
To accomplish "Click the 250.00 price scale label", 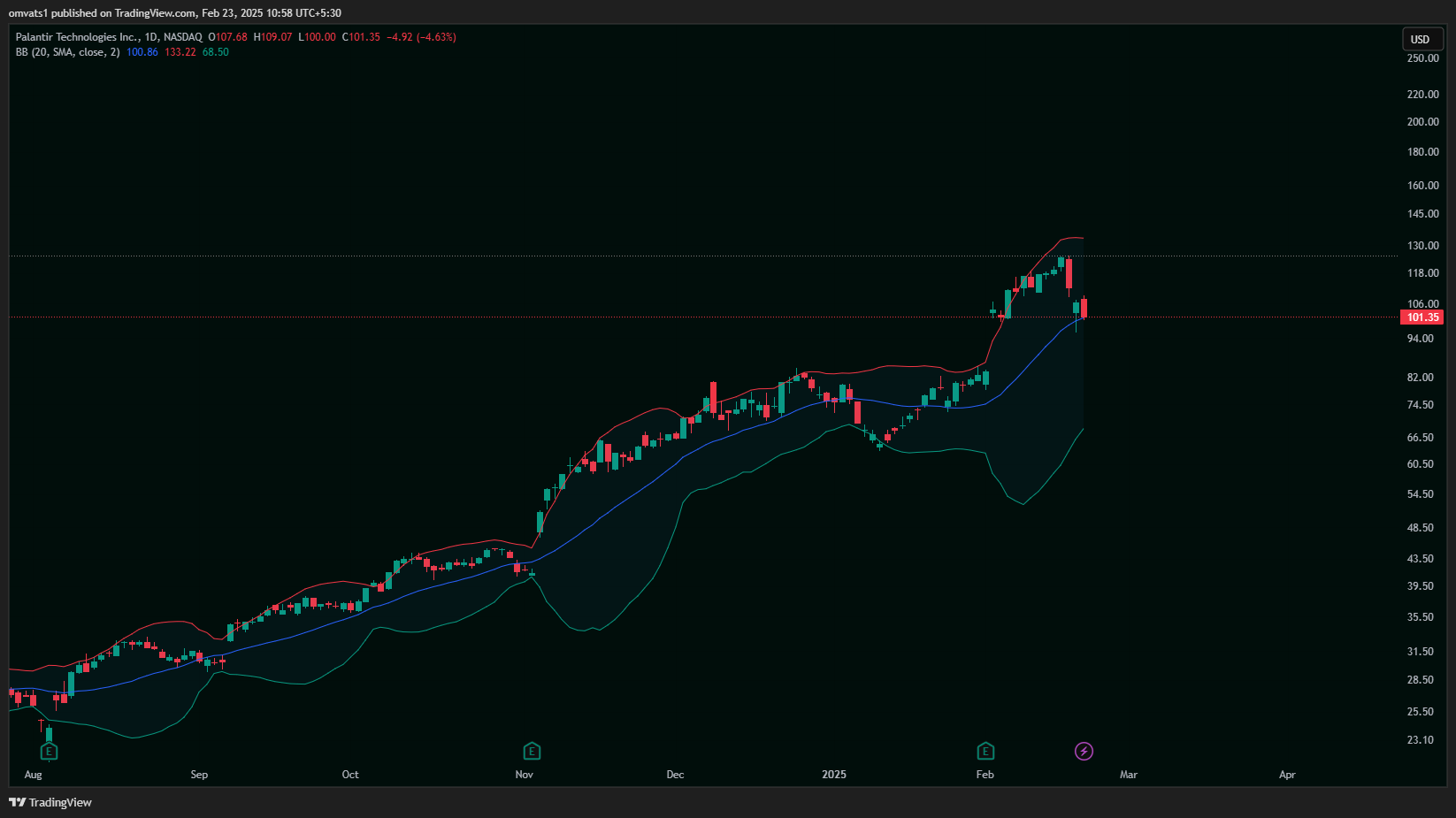I will (x=1423, y=58).
